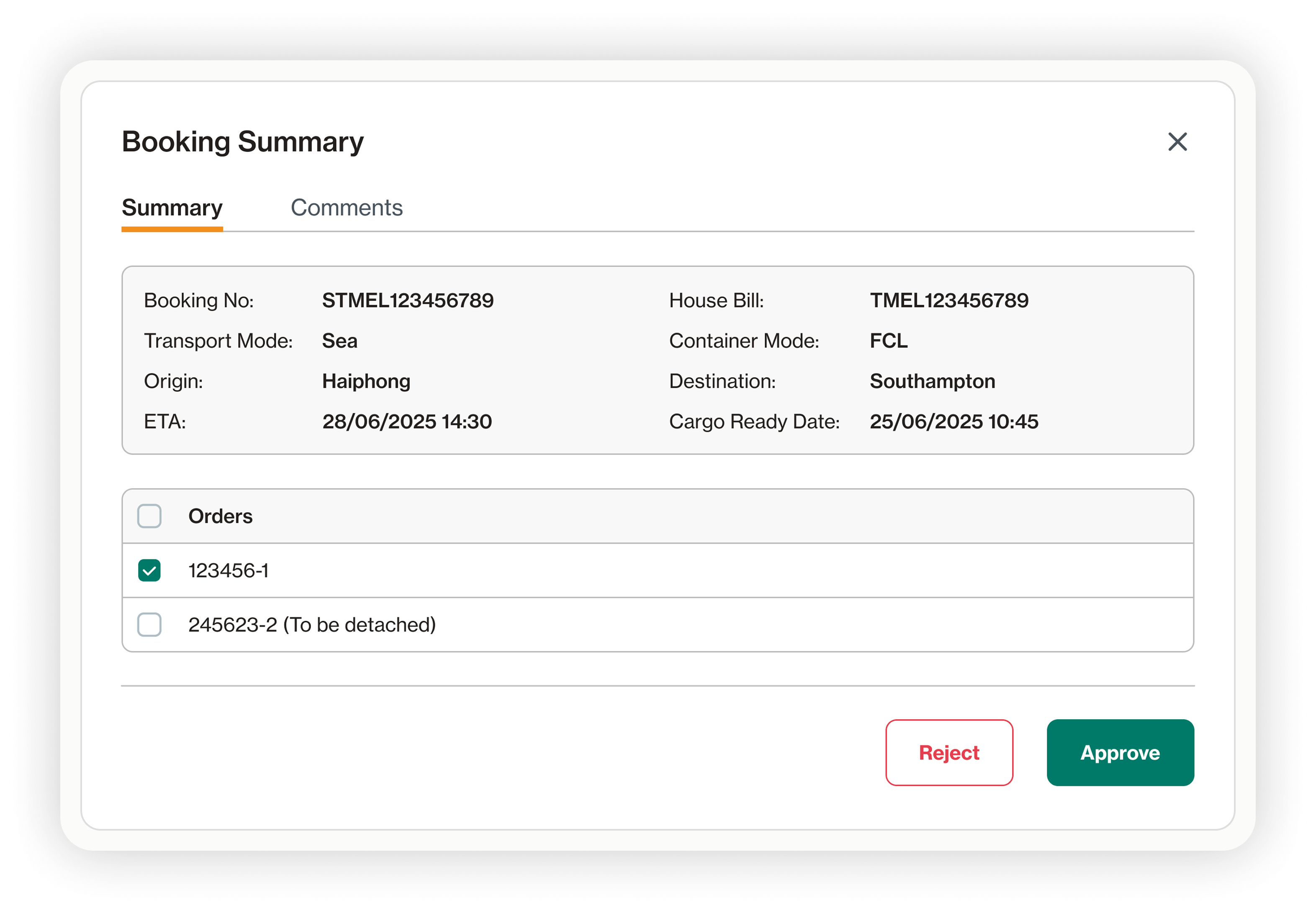Click the FCL container mode value
The height and width of the screenshot is (911, 1316).
888,341
